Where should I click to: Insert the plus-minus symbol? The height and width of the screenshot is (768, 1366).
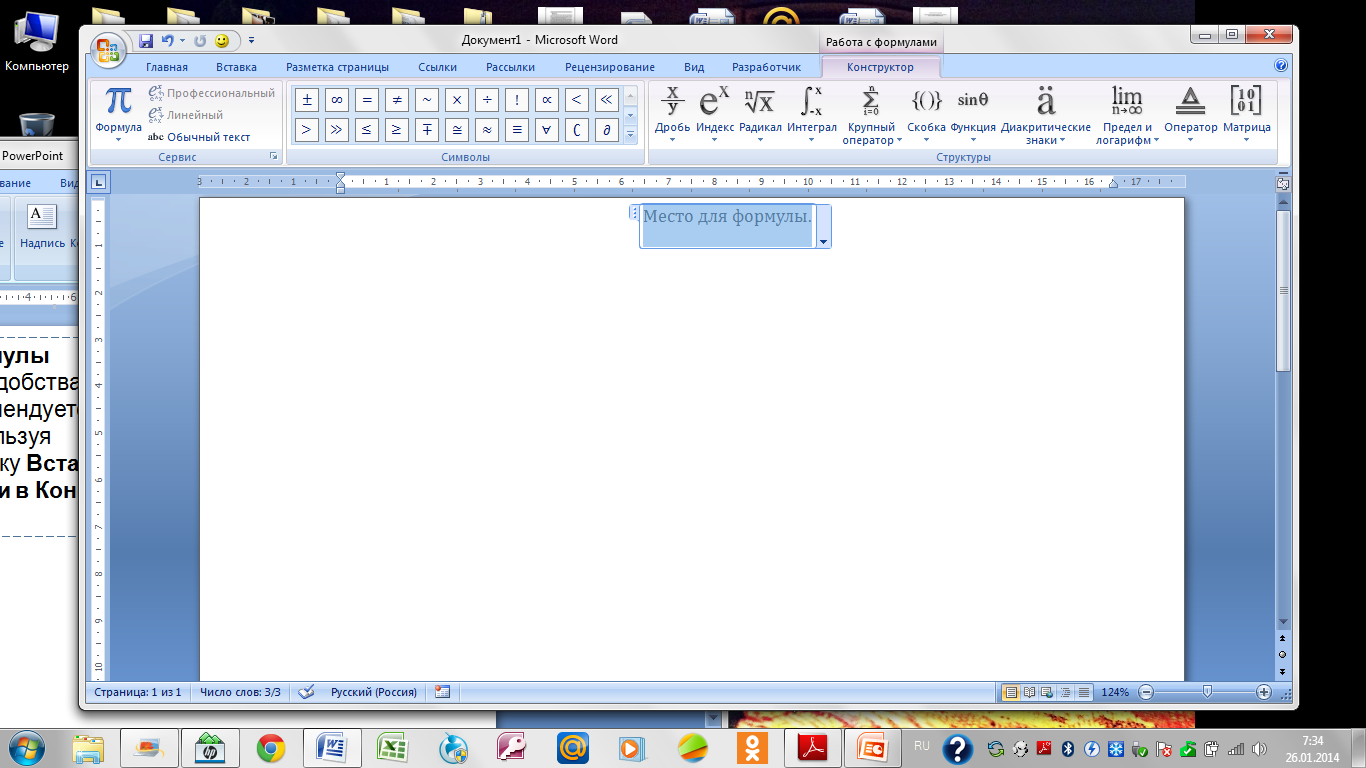307,99
